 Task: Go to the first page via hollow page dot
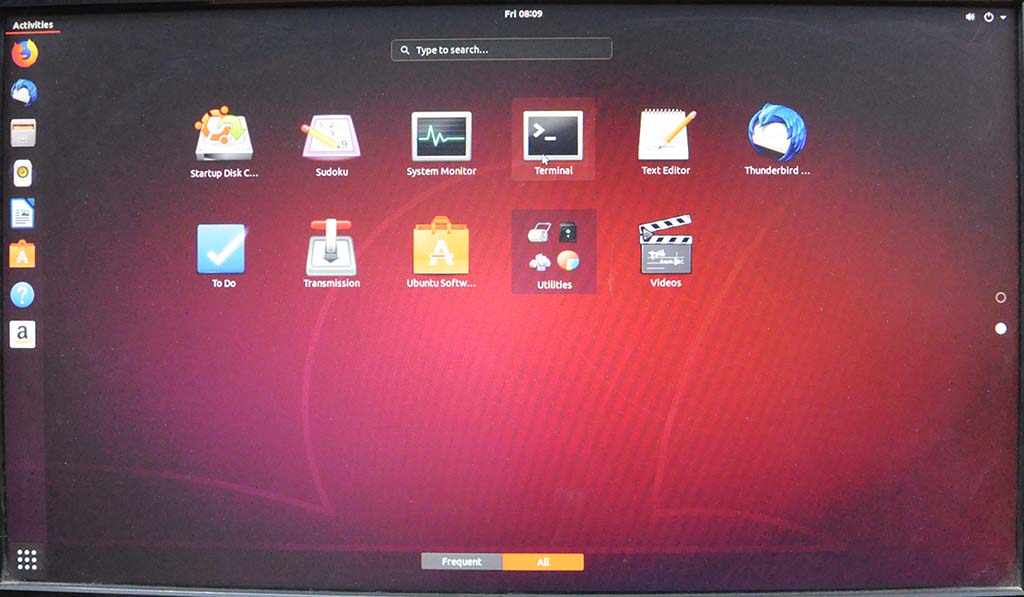(x=1000, y=298)
